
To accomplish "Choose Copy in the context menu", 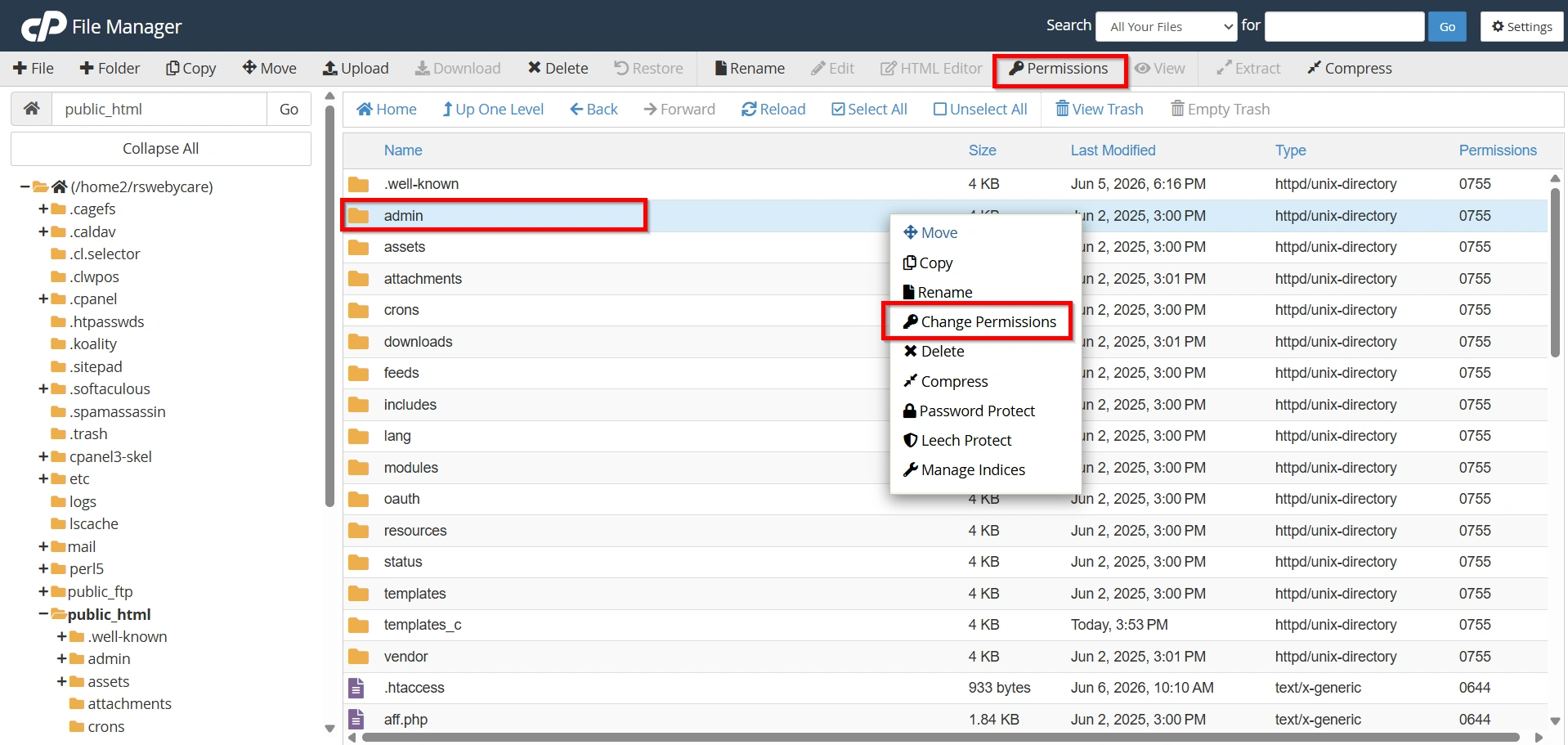I will 928,263.
